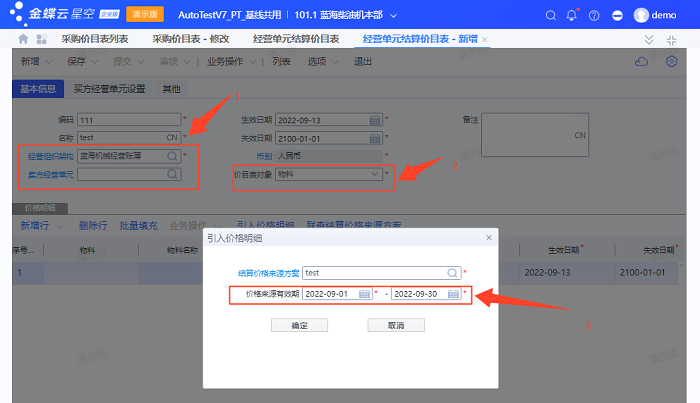The height and width of the screenshot is (403, 700).
Task: Click 批量填充 in price detail toolbar
Action: point(138,226)
